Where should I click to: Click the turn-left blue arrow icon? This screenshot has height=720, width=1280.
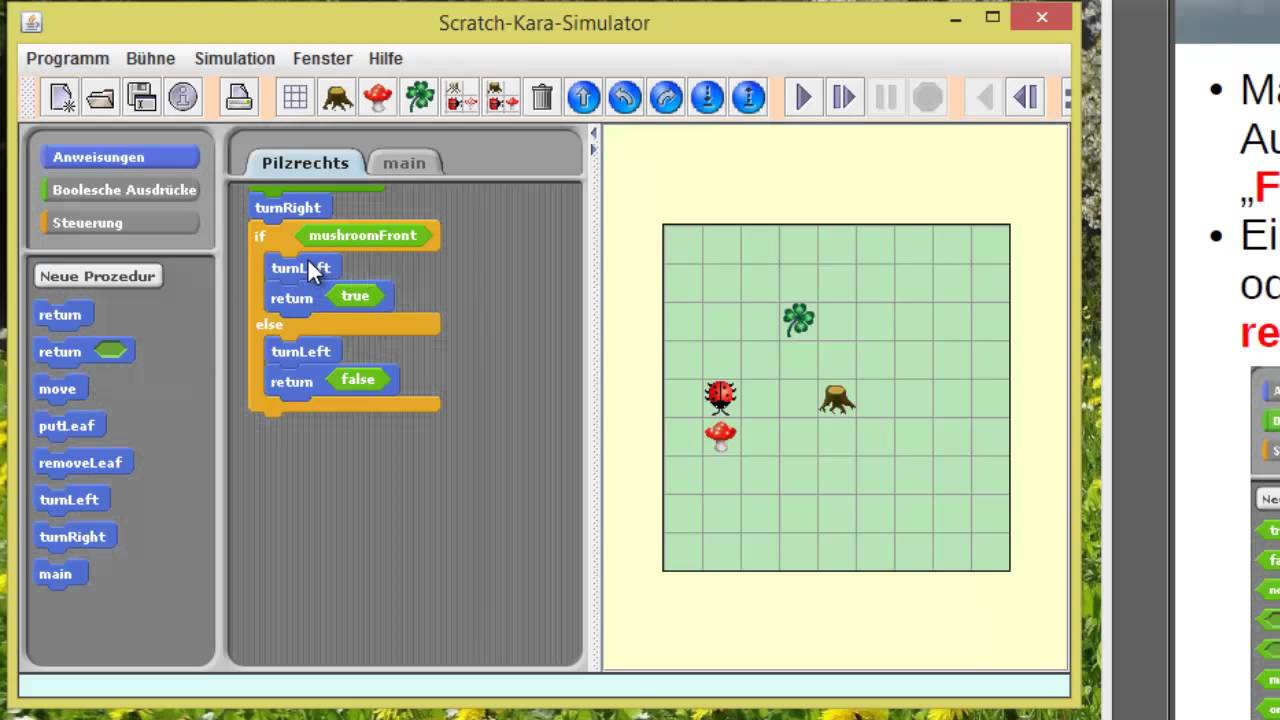625,97
